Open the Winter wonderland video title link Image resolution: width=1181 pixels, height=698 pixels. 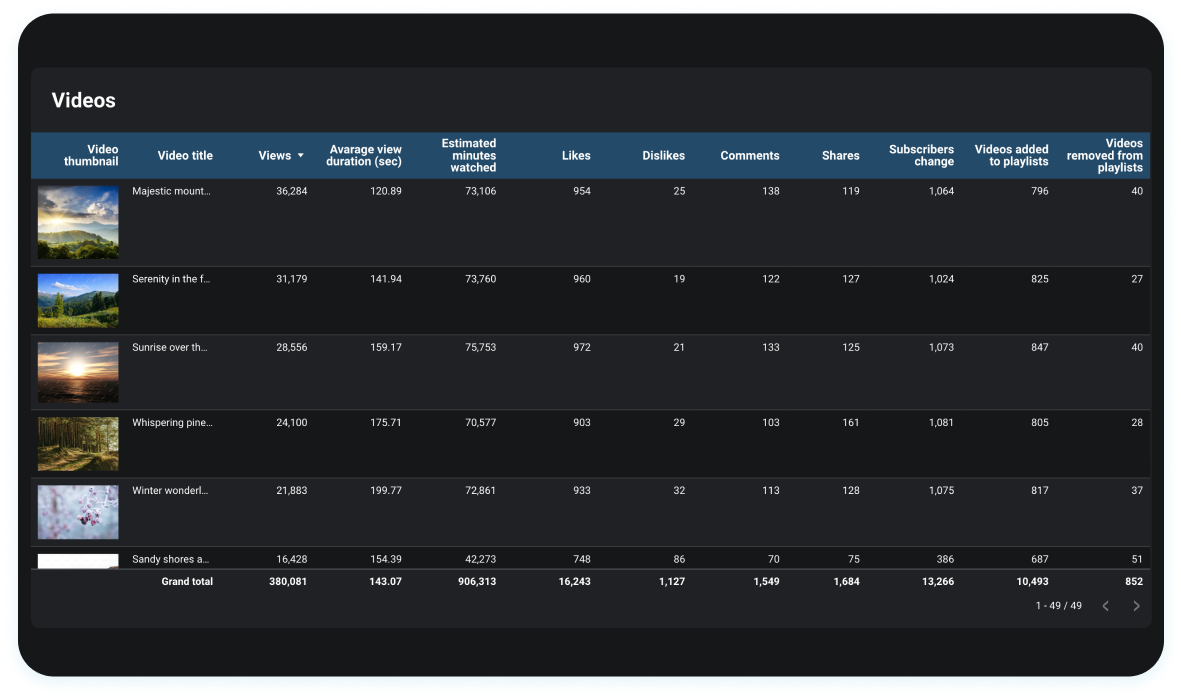pos(170,490)
